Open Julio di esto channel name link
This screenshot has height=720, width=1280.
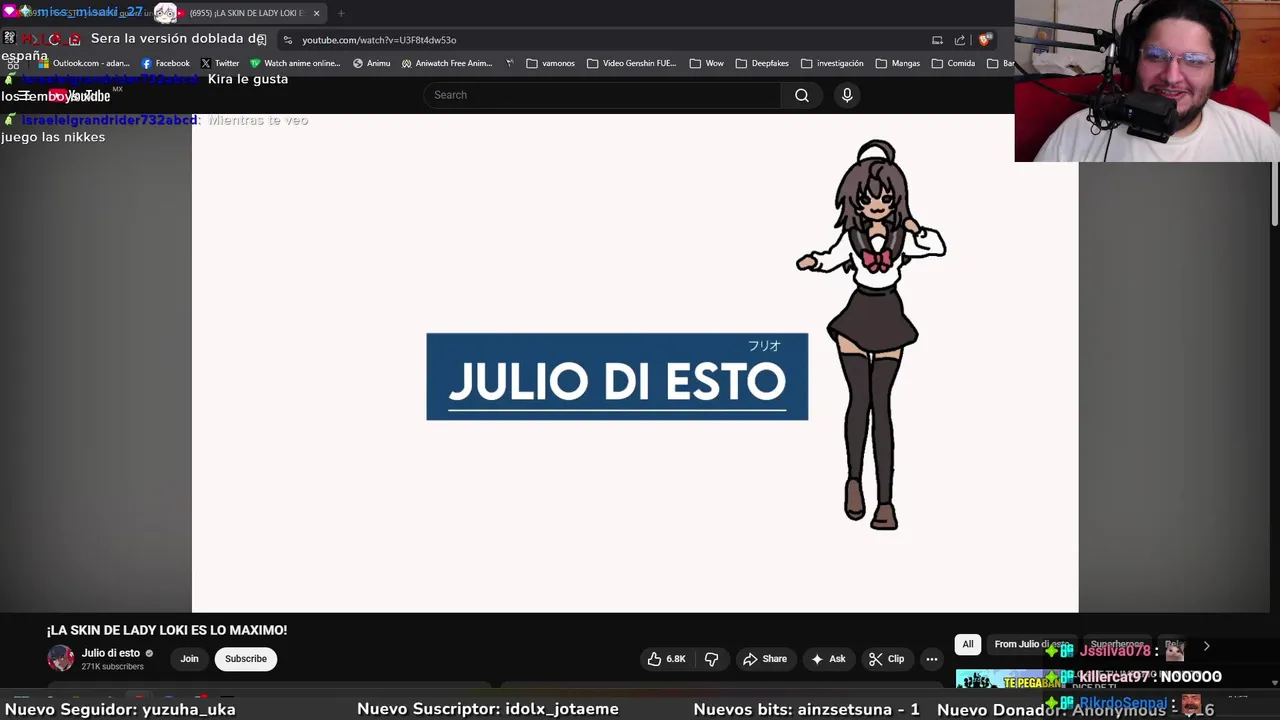(111, 653)
